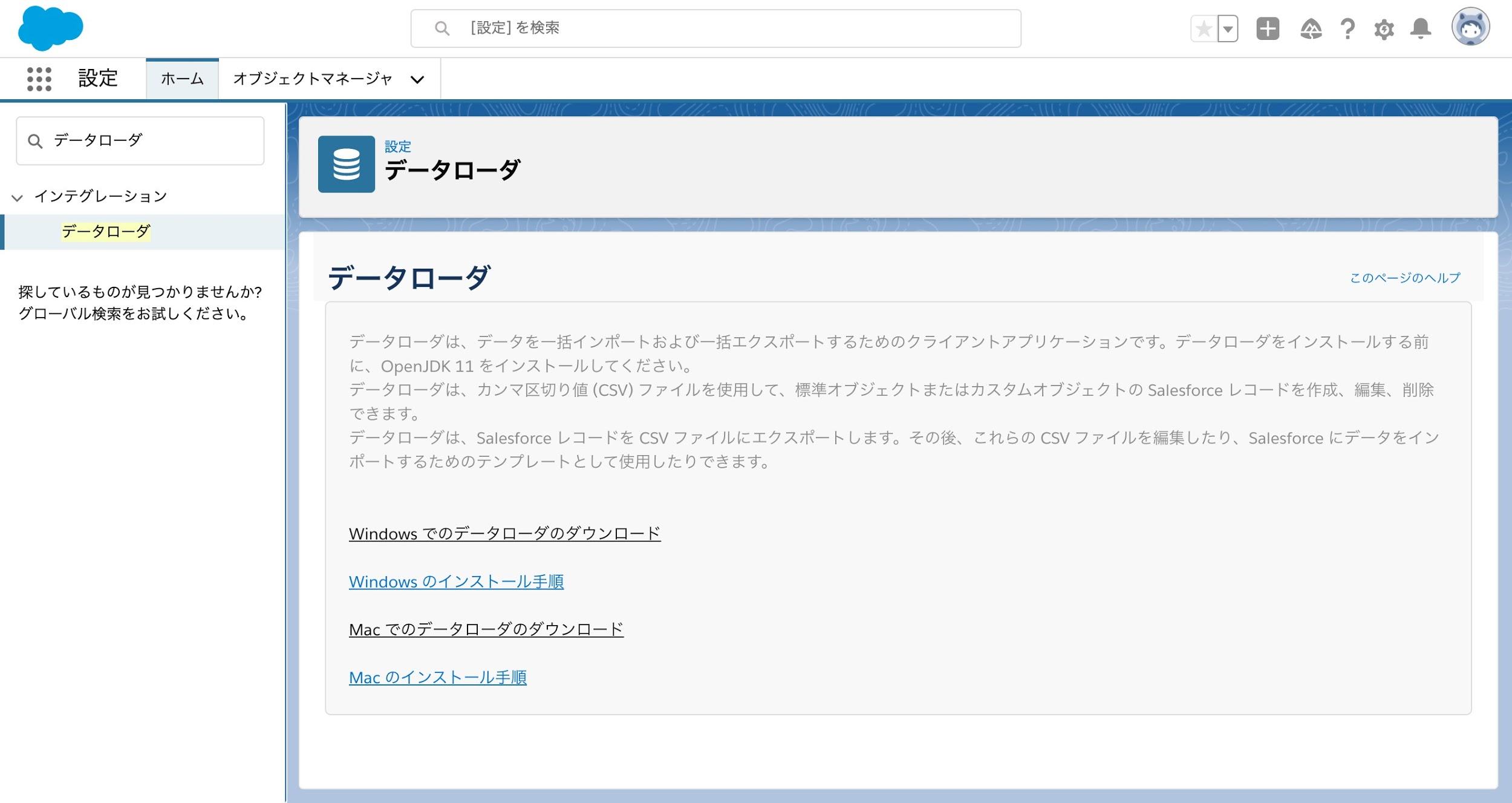The width and height of the screenshot is (1512, 803).
Task: Select データローダ in the sidebar tree
Action: tap(106, 231)
